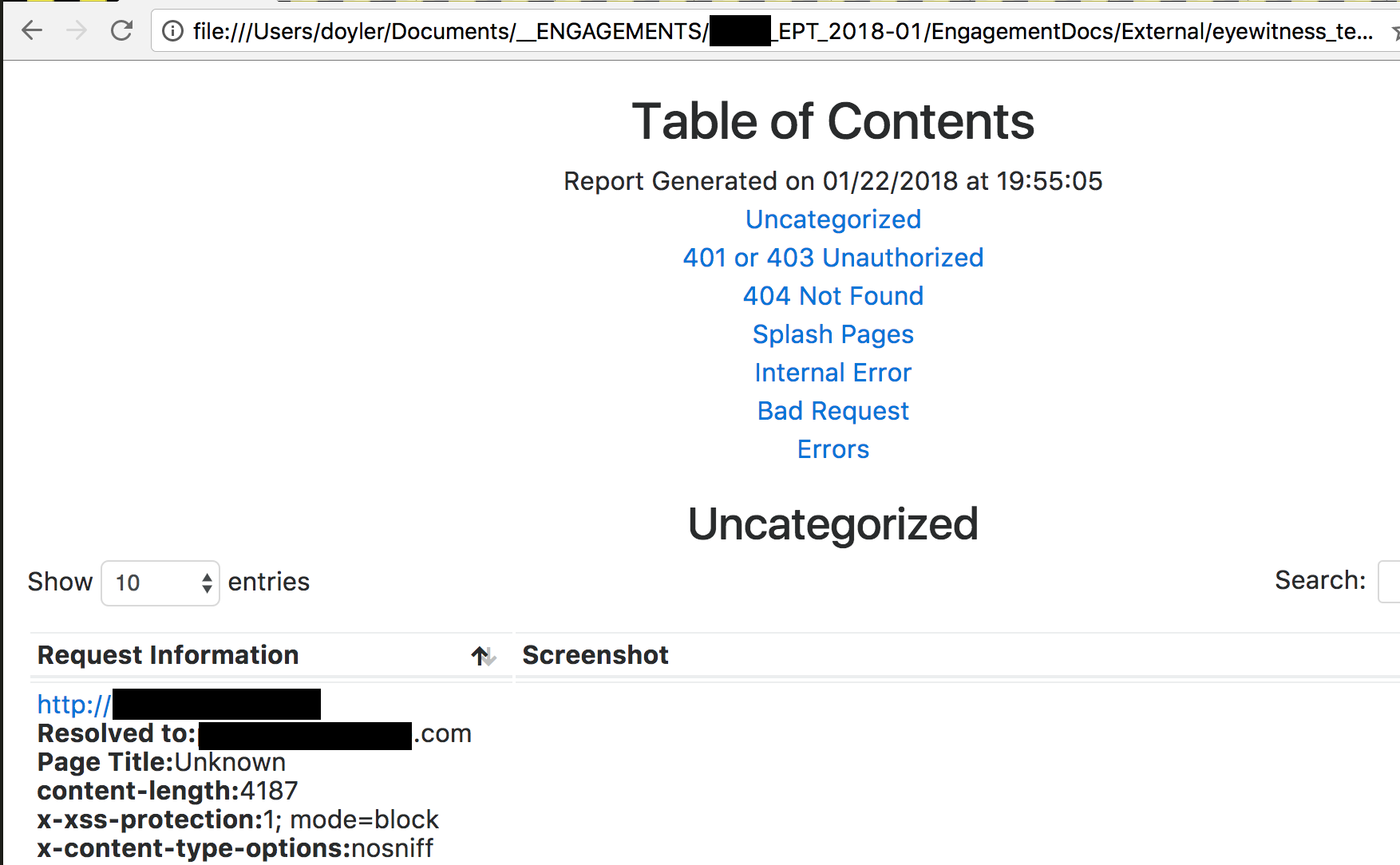Navigate to Internal Error section
Viewport: 1400px width, 865px height.
(x=833, y=373)
